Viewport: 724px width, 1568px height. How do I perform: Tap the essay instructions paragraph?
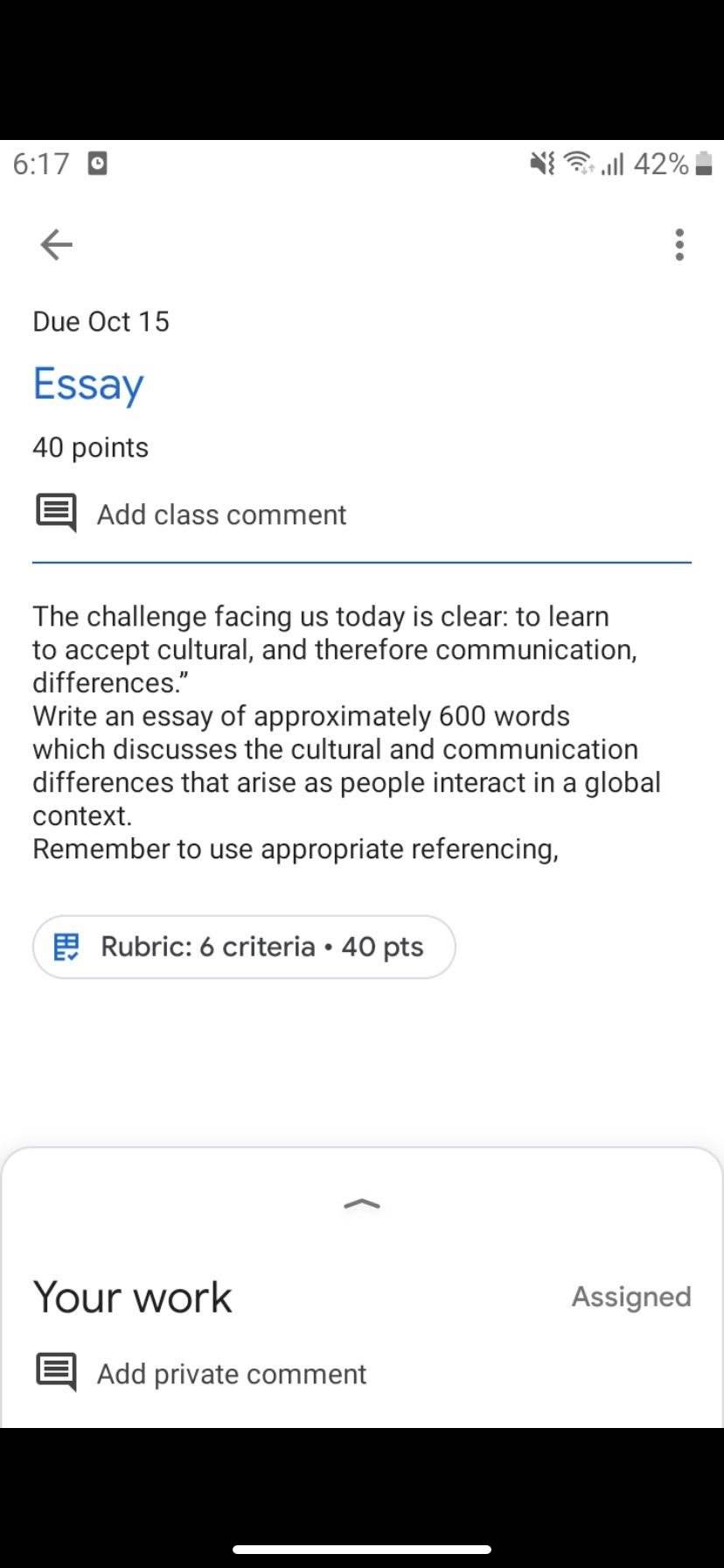pyautogui.click(x=347, y=732)
